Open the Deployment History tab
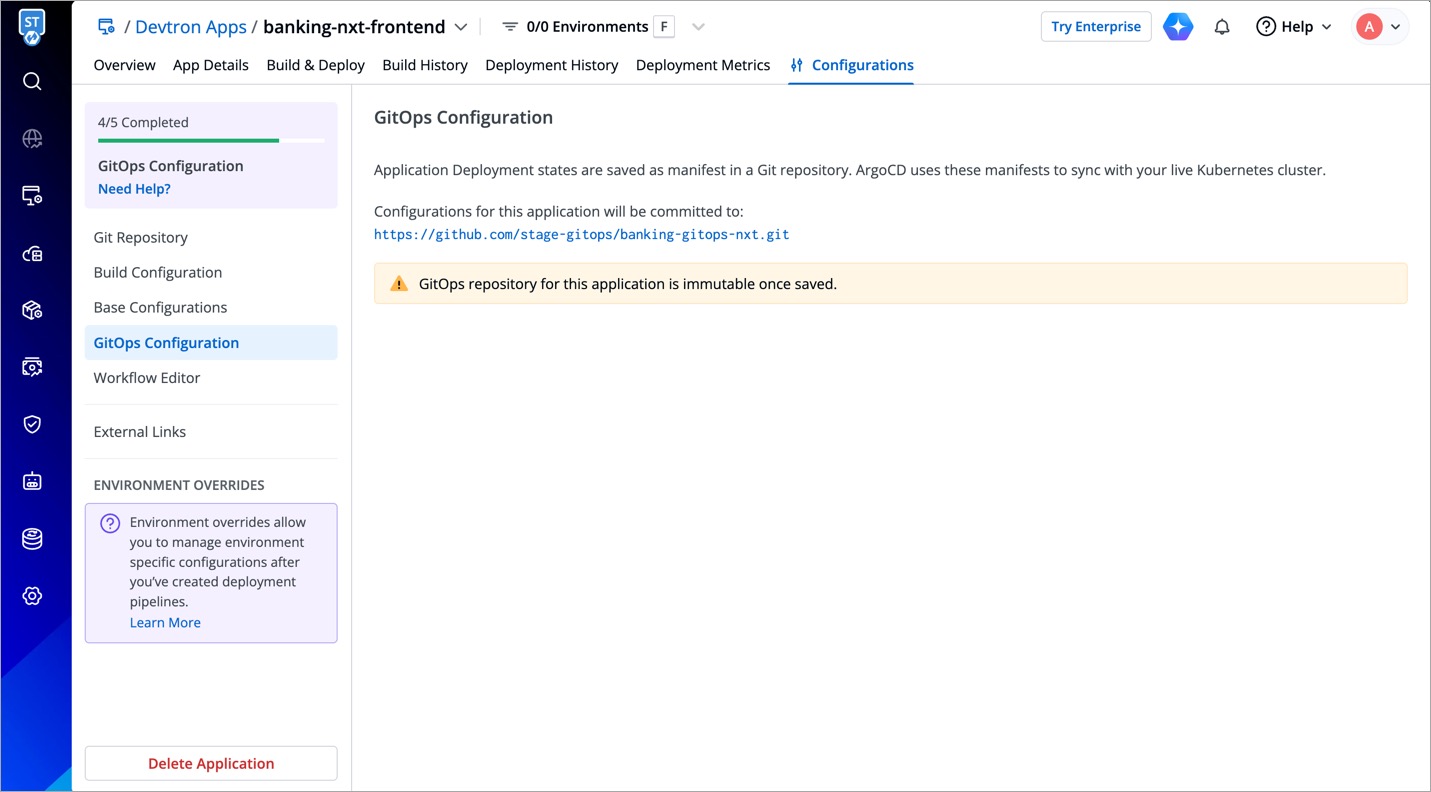This screenshot has height=792, width=1431. [x=551, y=65]
